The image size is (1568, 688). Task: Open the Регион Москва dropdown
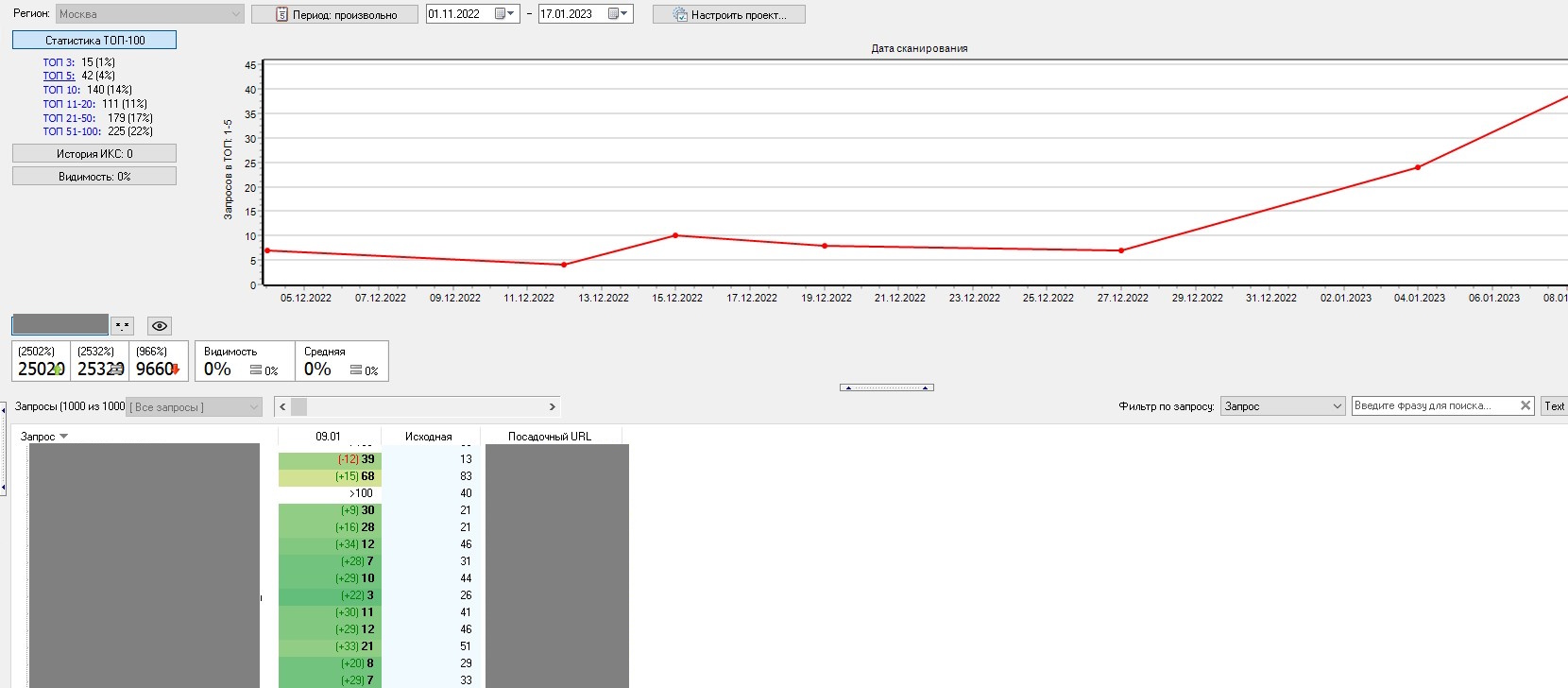pyautogui.click(x=150, y=14)
